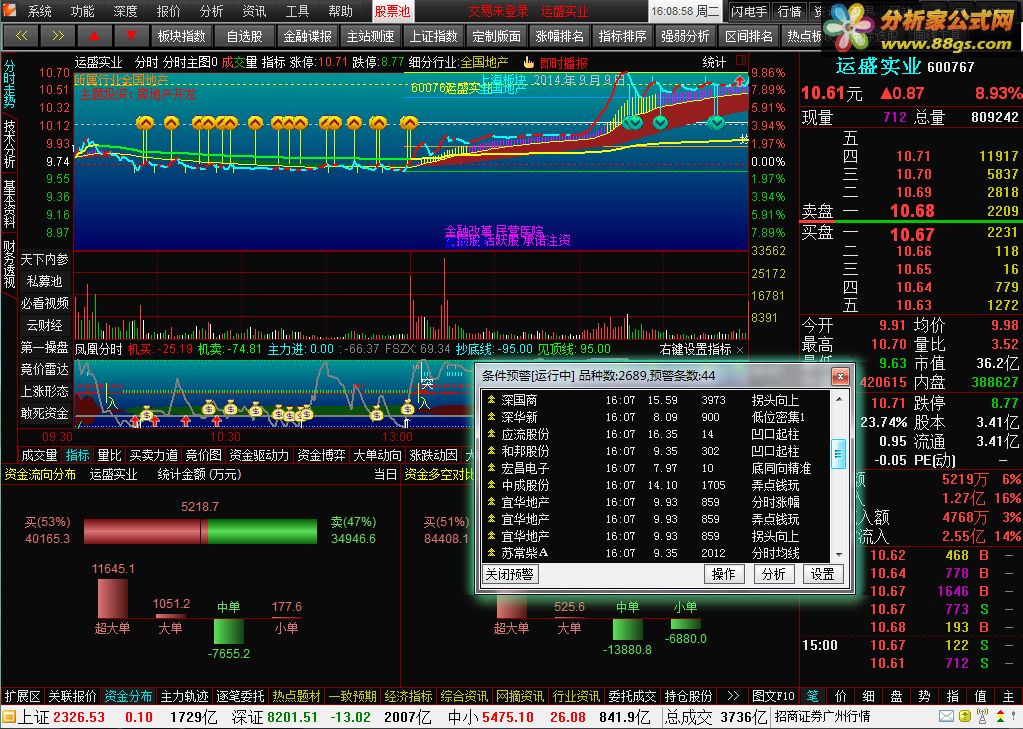Click the 闪电手 button
Screen dimensions: 1023x729
(749, 11)
